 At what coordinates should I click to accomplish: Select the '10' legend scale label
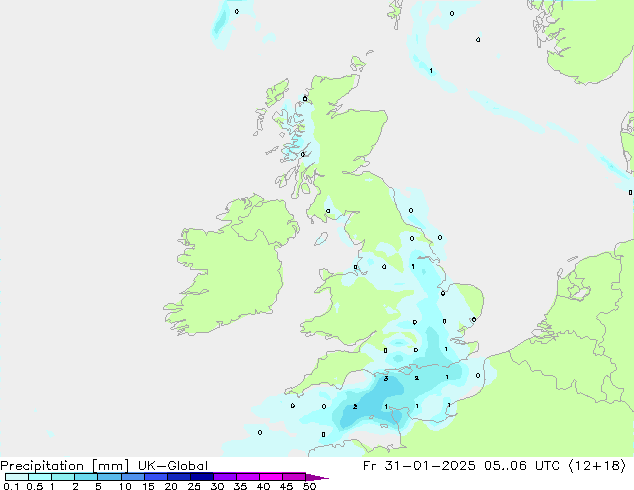[125, 486]
